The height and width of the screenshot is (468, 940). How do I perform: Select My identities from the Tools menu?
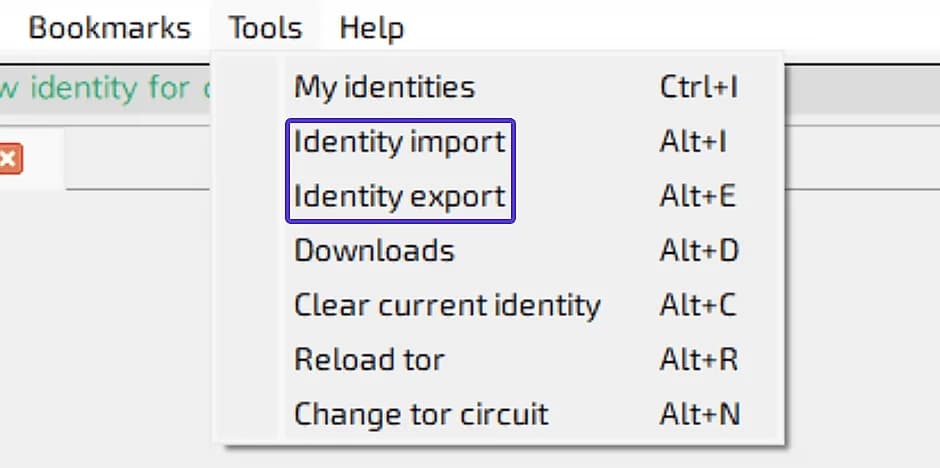[384, 87]
